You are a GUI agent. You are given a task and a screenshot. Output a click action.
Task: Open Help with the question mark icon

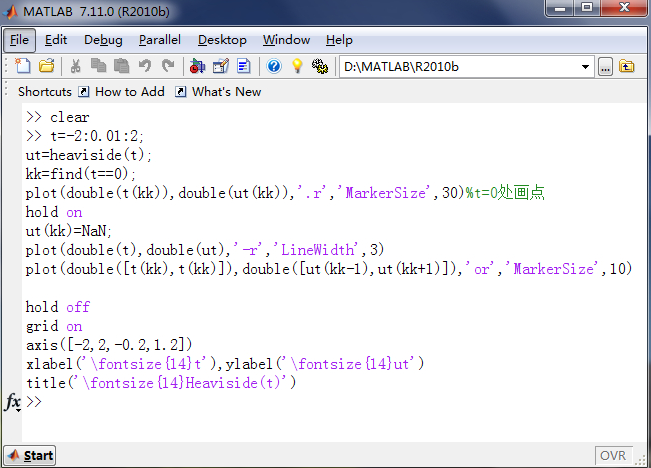tap(274, 66)
